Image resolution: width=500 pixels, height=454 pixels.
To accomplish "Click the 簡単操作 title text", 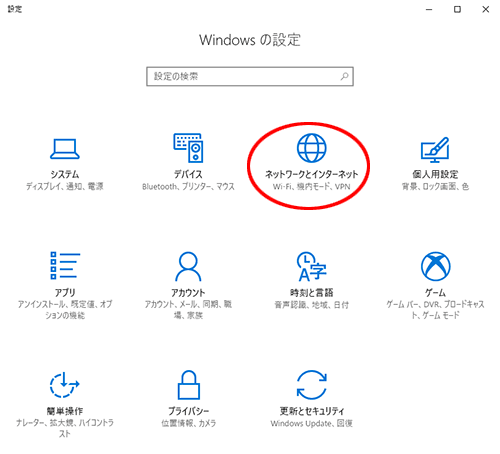I will (x=65, y=411).
